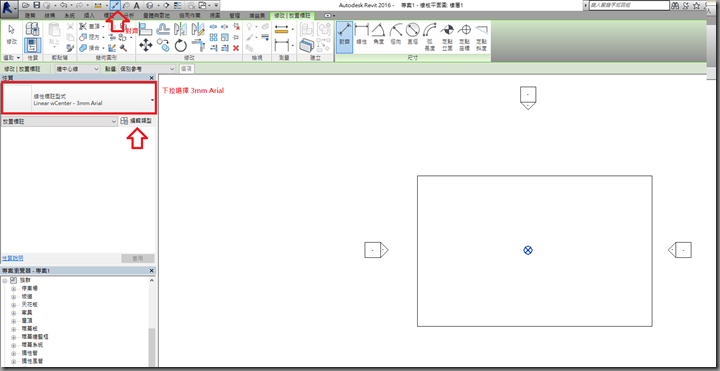This screenshot has width=720, height=371.
Task: Click the Default 3D View icon
Action: 150,6
